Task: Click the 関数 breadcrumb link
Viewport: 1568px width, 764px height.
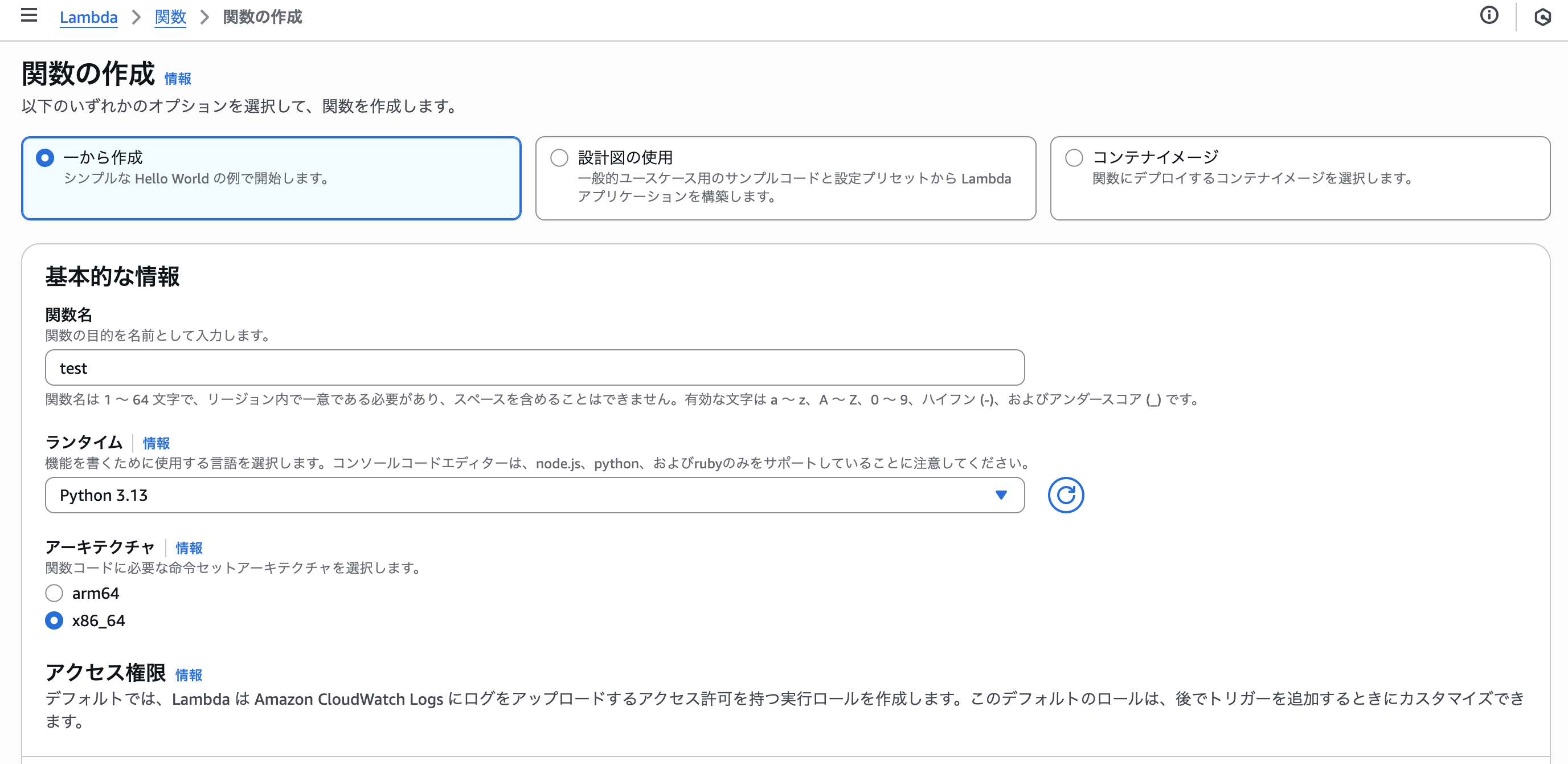Action: pos(170,17)
